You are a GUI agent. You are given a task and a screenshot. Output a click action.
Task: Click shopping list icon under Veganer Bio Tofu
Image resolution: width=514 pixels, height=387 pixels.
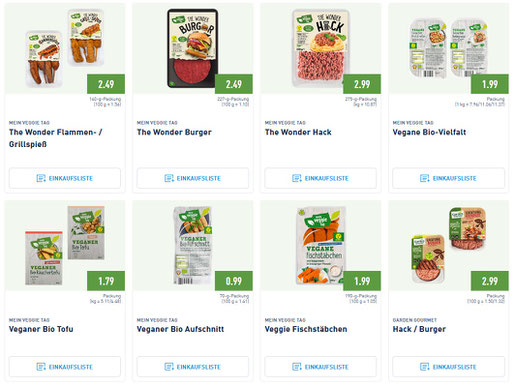click(x=41, y=367)
